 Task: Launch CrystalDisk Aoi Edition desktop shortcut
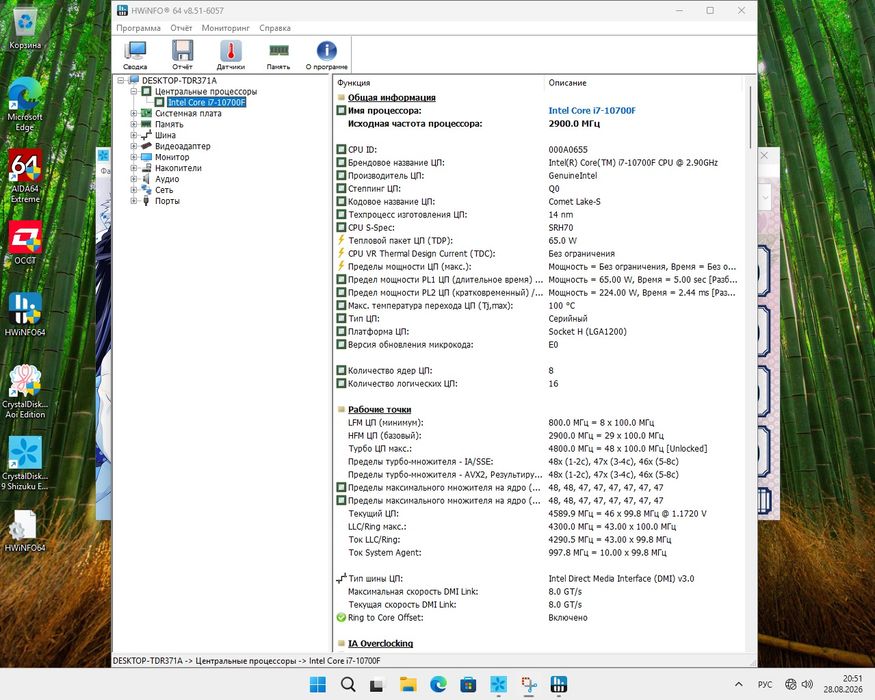click(x=25, y=392)
